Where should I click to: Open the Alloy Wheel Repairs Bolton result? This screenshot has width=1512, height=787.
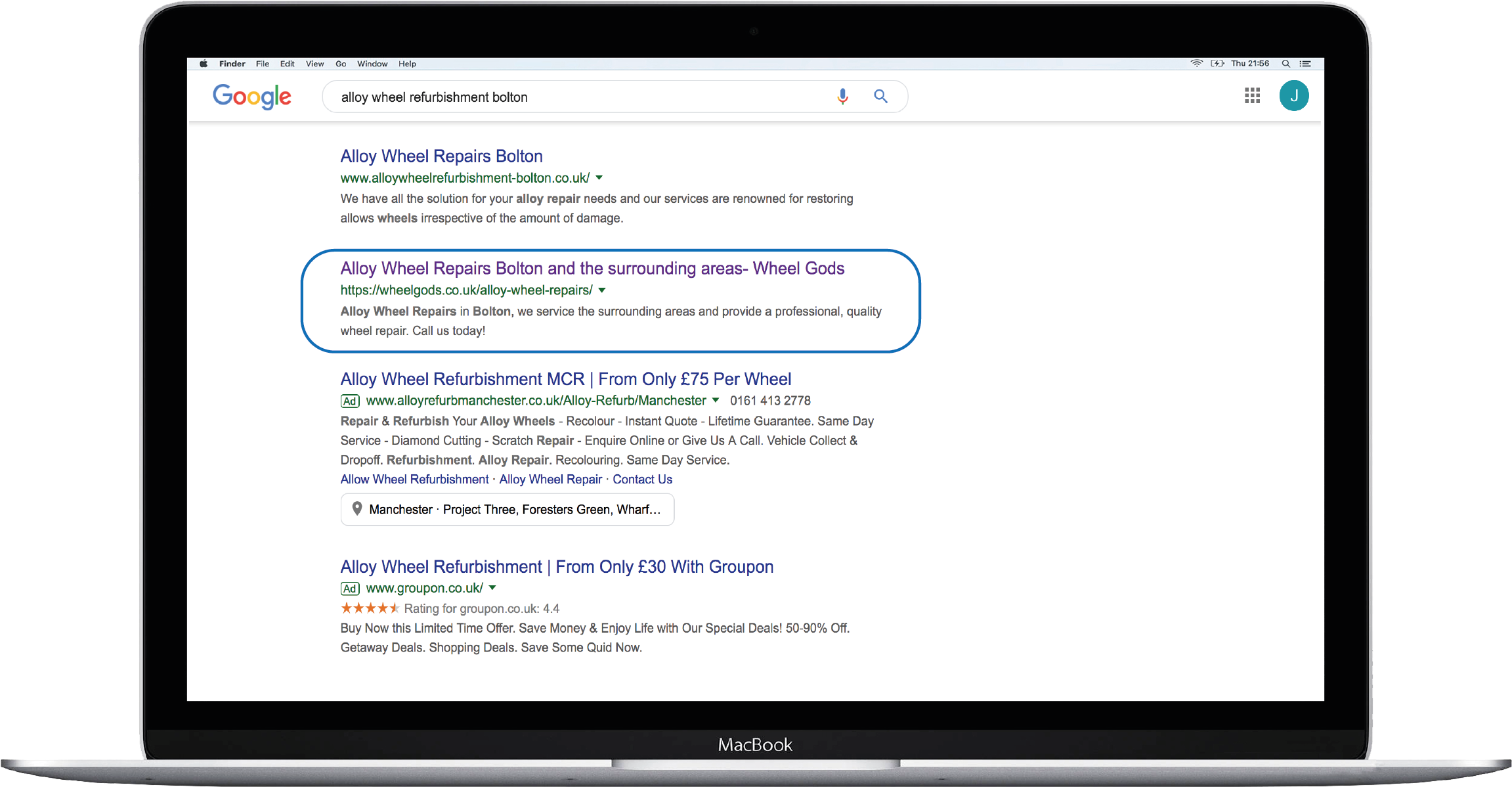441,156
